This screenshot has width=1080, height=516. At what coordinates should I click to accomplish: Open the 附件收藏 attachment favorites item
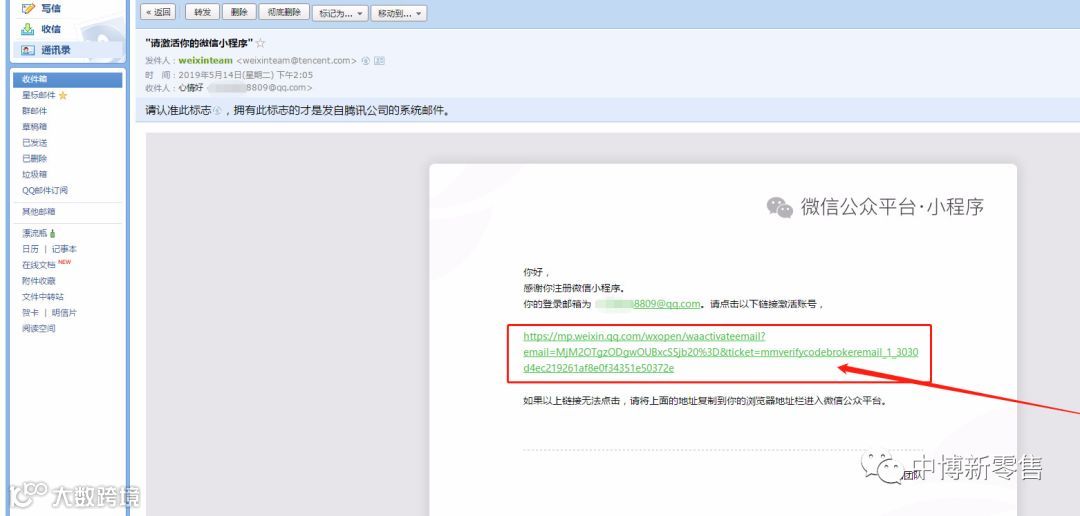point(39,281)
